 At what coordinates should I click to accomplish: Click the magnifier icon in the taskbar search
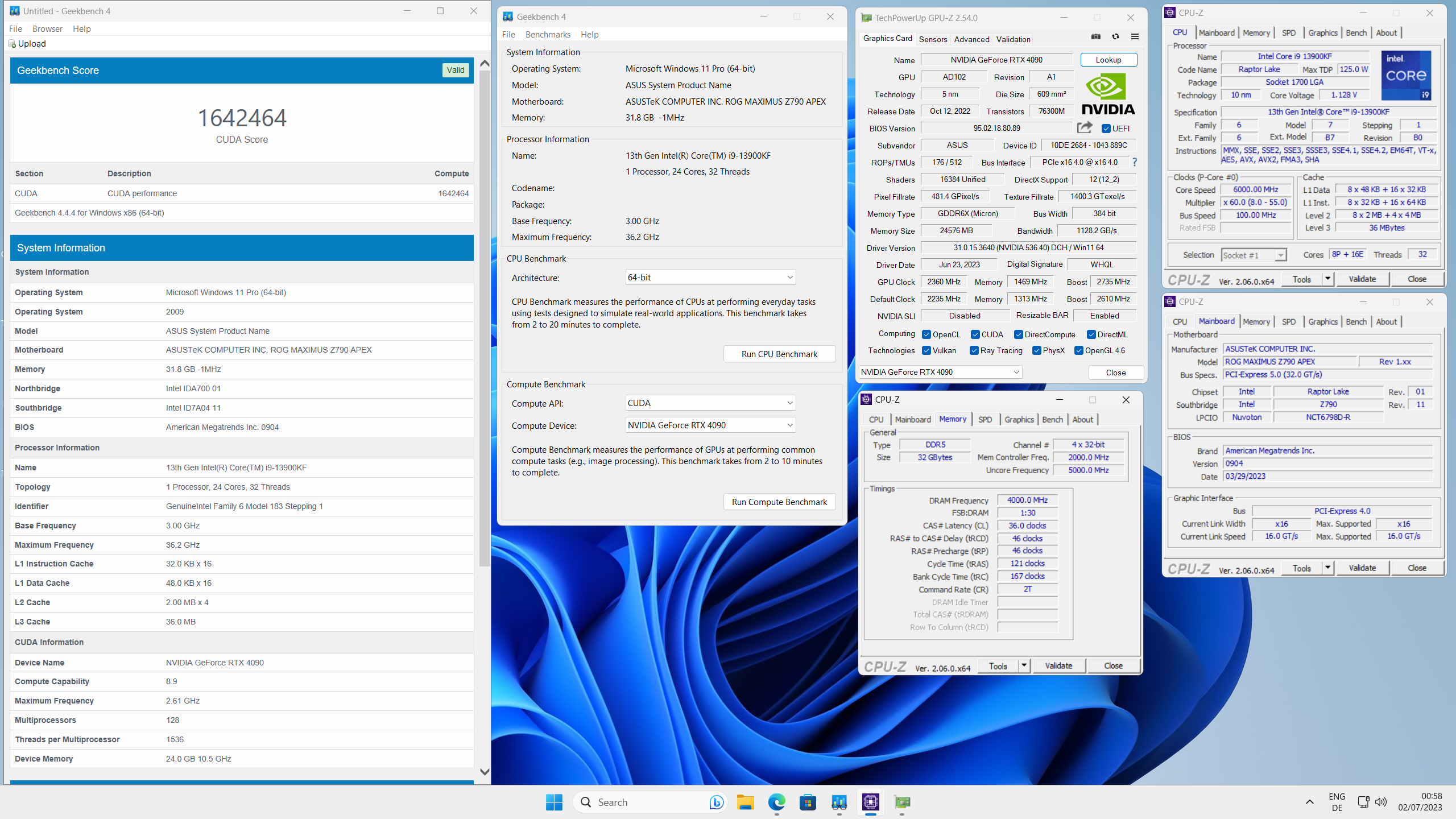[x=585, y=802]
